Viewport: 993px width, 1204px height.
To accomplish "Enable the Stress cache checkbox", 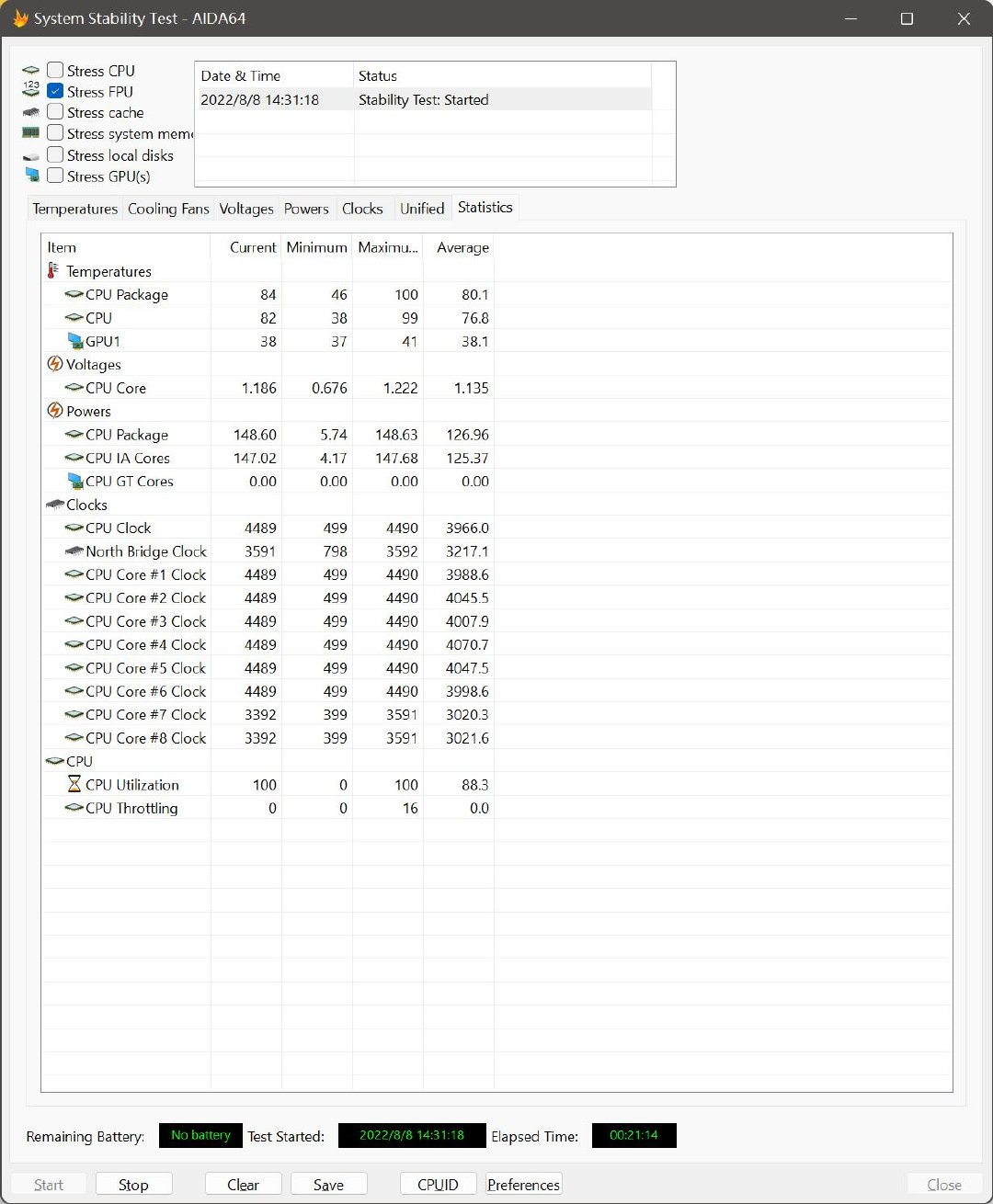I will (54, 112).
